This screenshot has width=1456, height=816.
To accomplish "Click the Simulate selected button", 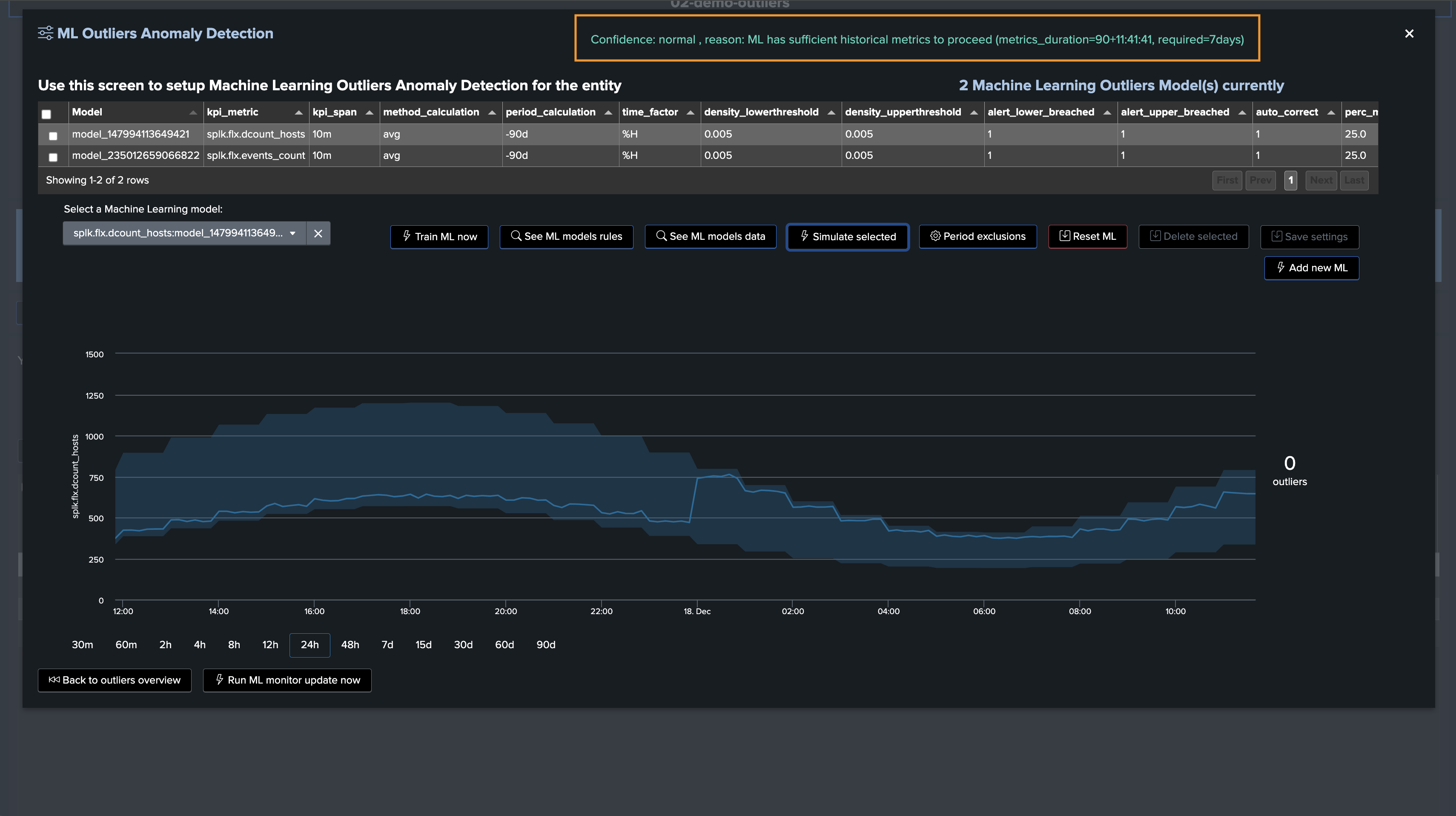I will click(x=848, y=237).
